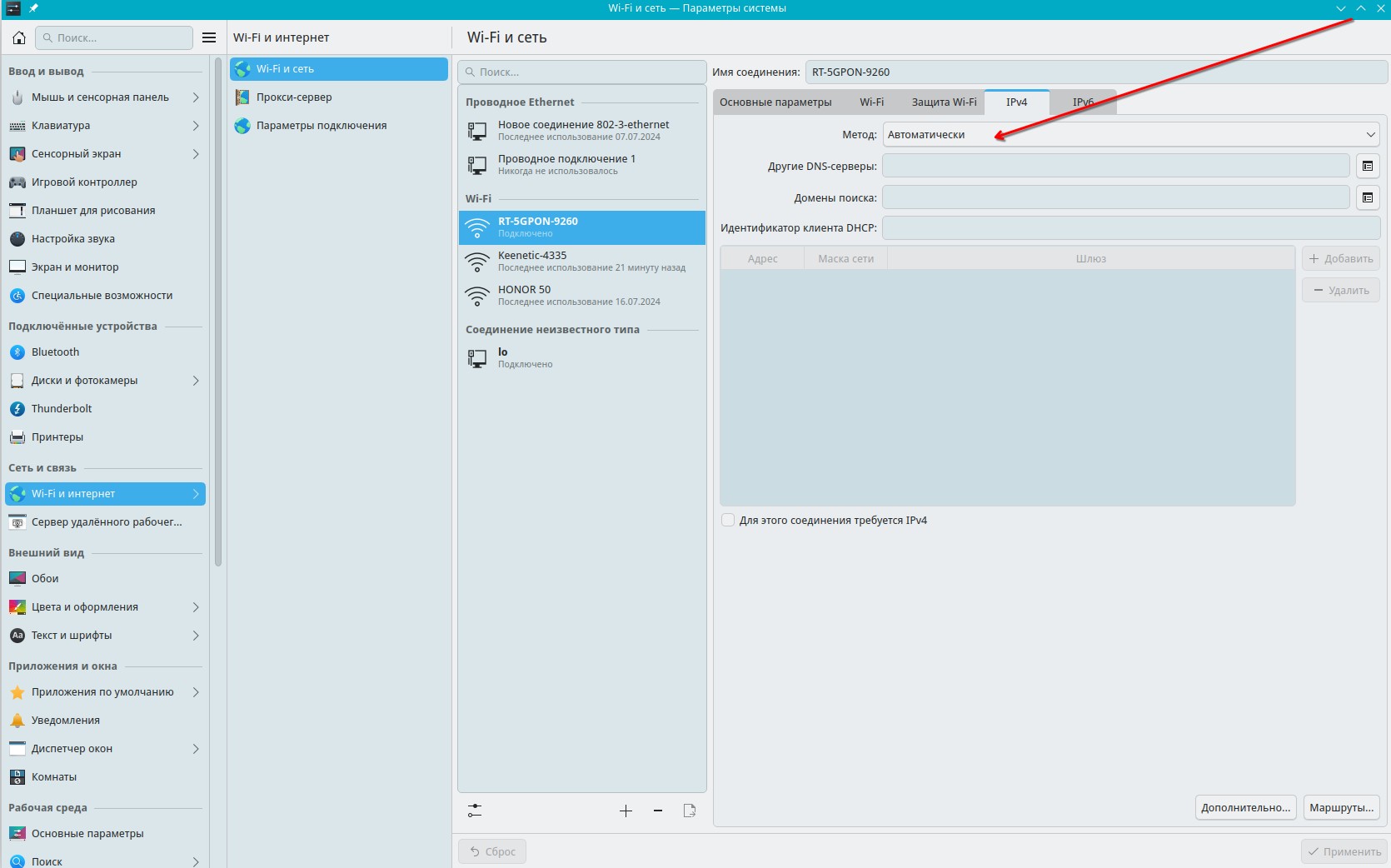Select Новое соединение 802-3-ethernet entry
Screen dimensions: 1391x868
(581, 130)
